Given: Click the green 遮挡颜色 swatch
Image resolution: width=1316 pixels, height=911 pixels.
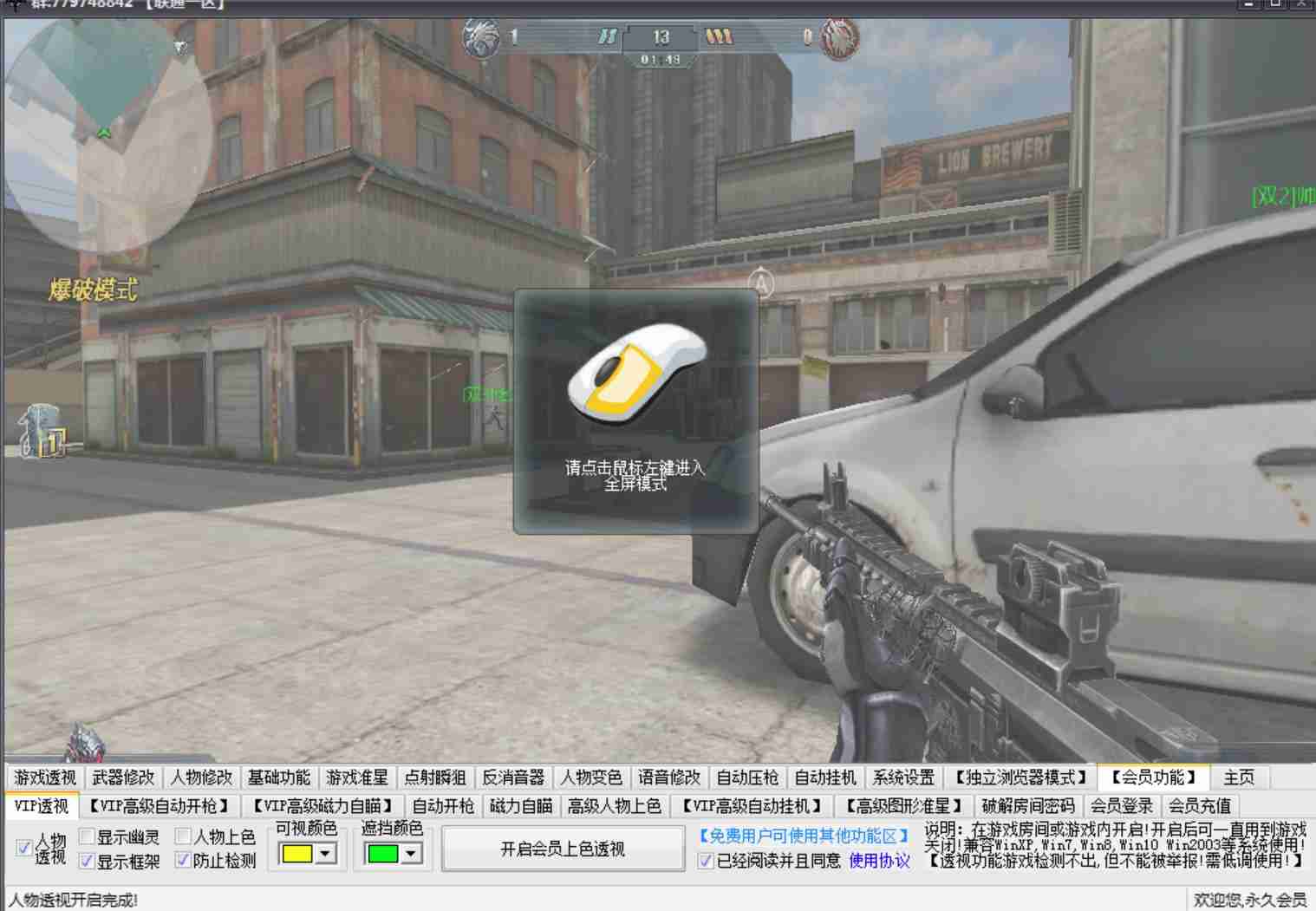Looking at the screenshot, I should [x=382, y=853].
